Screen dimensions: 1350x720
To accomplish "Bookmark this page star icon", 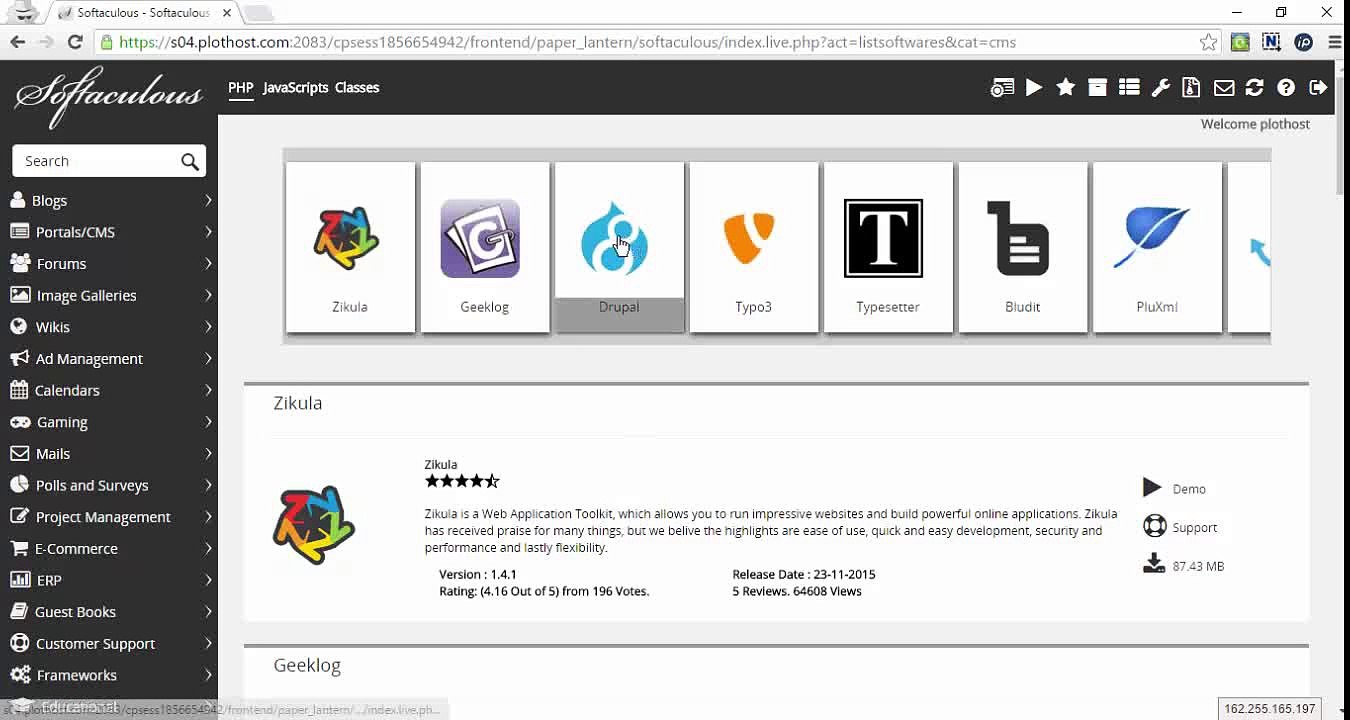I will [1209, 42].
